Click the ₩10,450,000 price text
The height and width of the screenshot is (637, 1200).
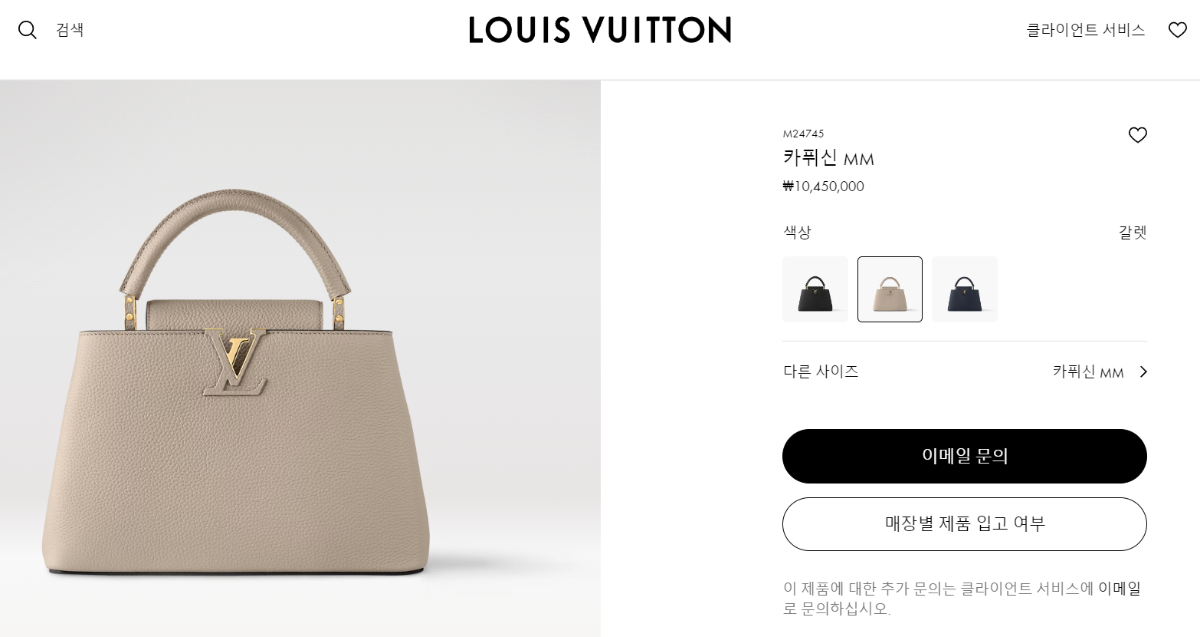click(823, 186)
